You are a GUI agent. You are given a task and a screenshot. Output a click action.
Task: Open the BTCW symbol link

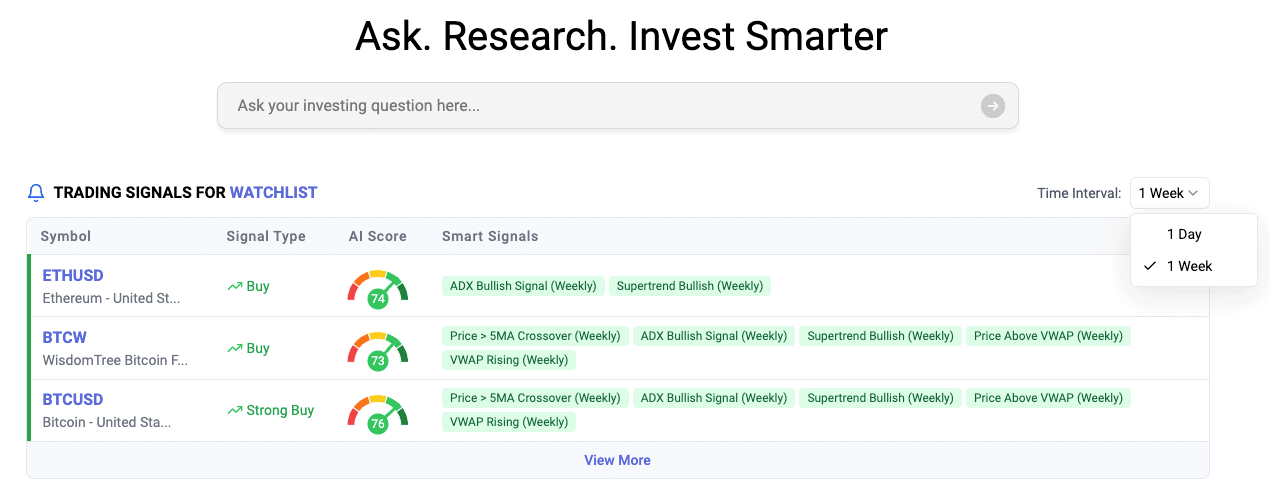(x=65, y=338)
